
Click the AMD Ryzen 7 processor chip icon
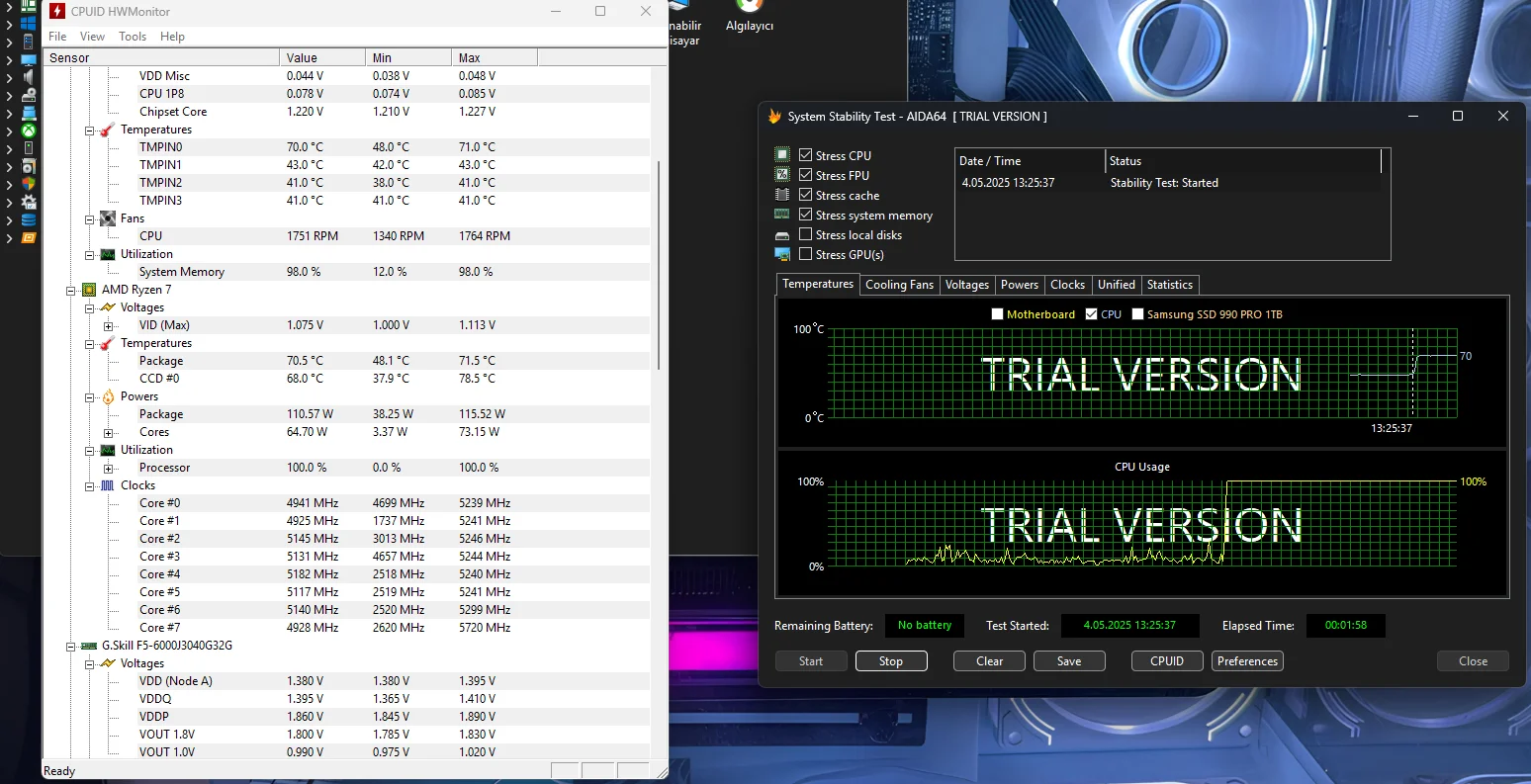coord(89,290)
